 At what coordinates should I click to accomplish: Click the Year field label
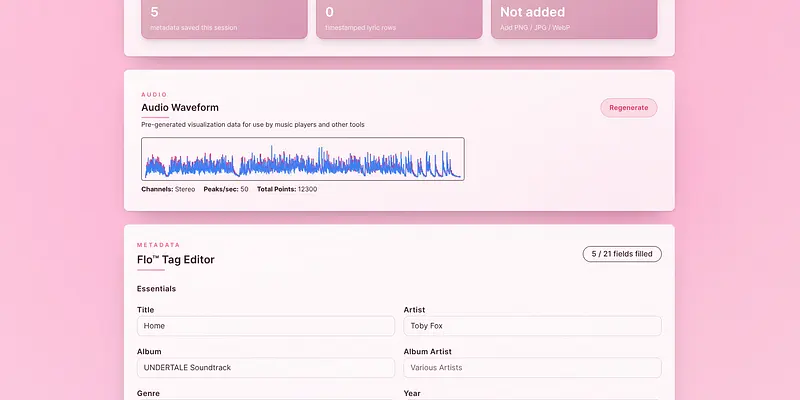point(412,394)
